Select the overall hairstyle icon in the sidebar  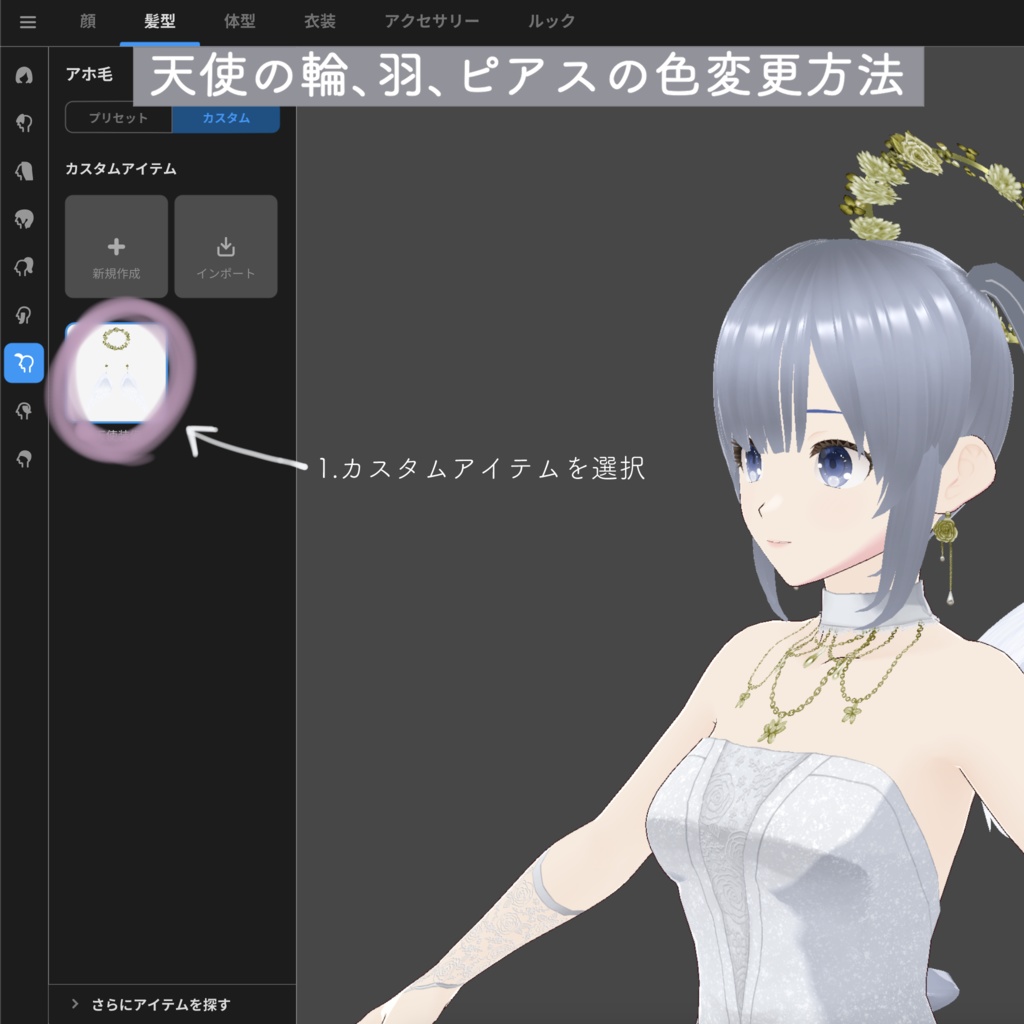point(24,75)
